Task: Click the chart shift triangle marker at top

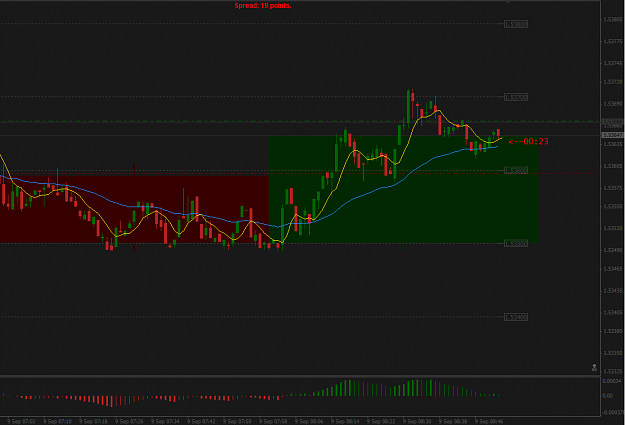Action: coord(508,2)
